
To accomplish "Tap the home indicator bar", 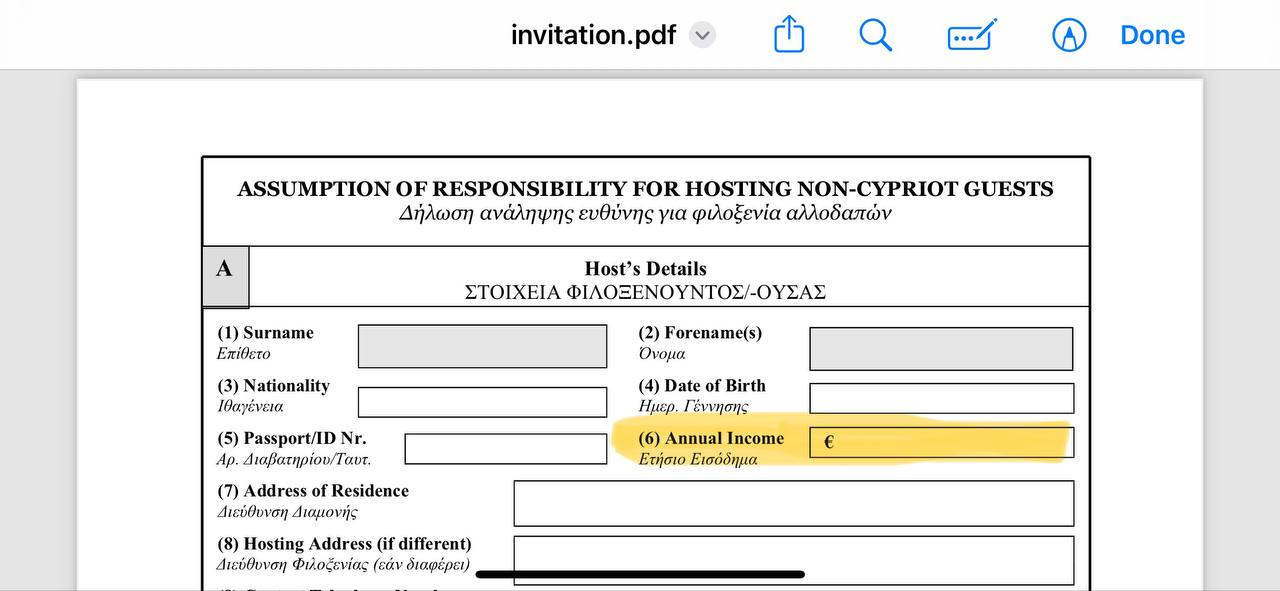I will pyautogui.click(x=640, y=575).
